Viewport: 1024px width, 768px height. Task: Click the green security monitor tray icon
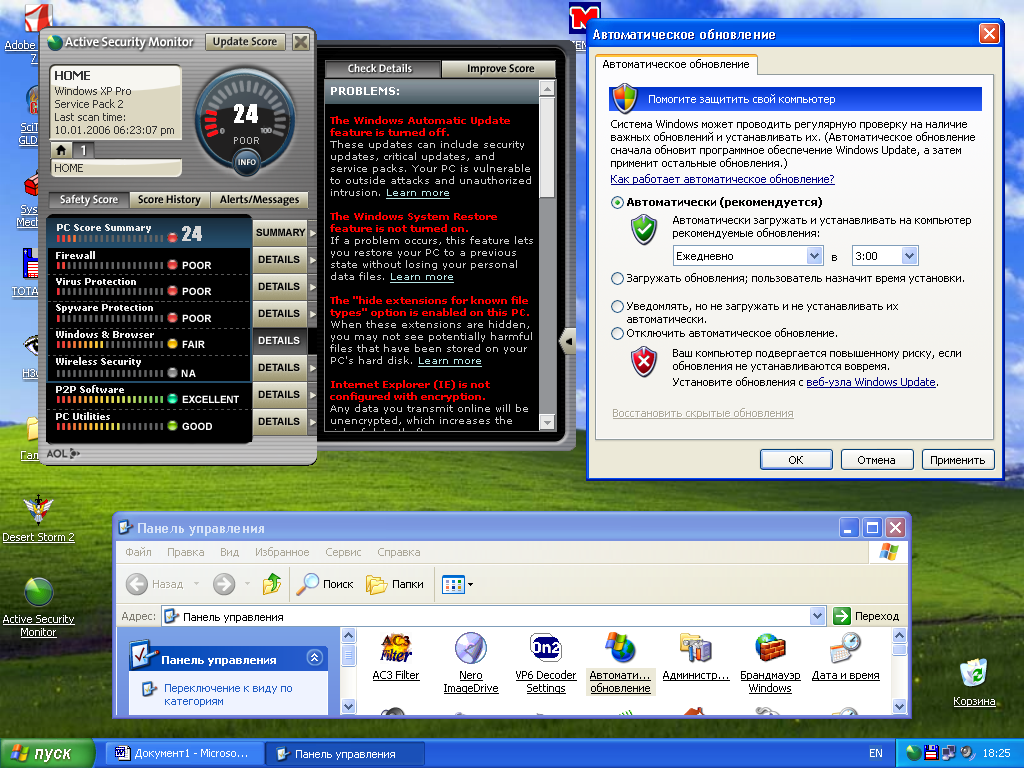tap(914, 753)
